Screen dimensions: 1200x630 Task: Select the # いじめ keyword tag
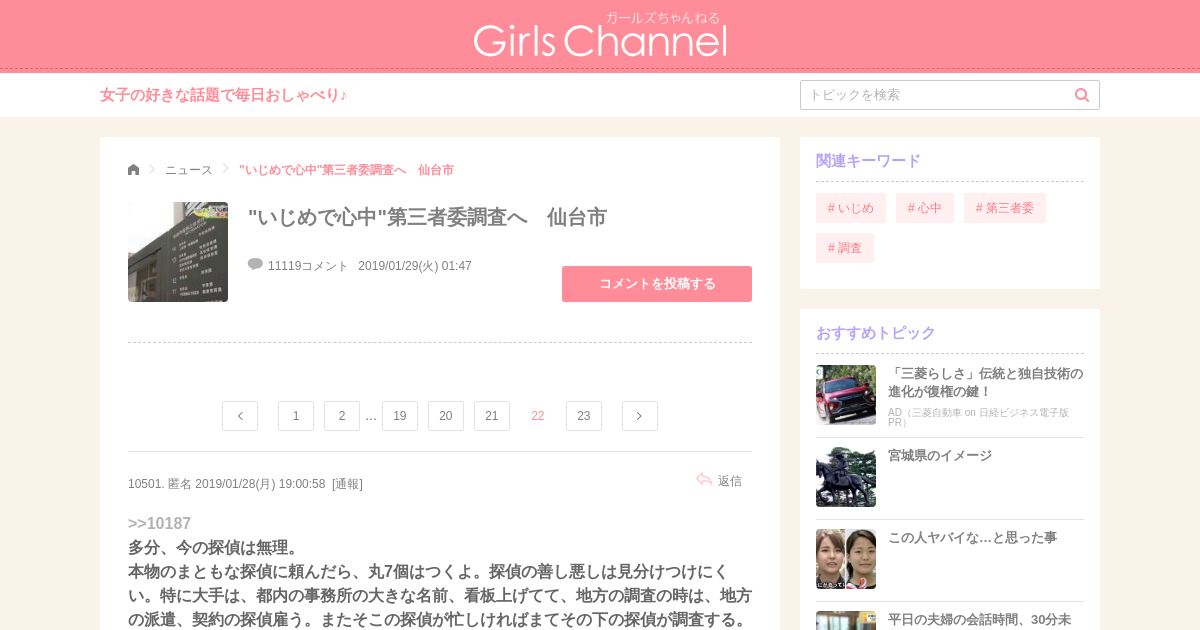(851, 208)
